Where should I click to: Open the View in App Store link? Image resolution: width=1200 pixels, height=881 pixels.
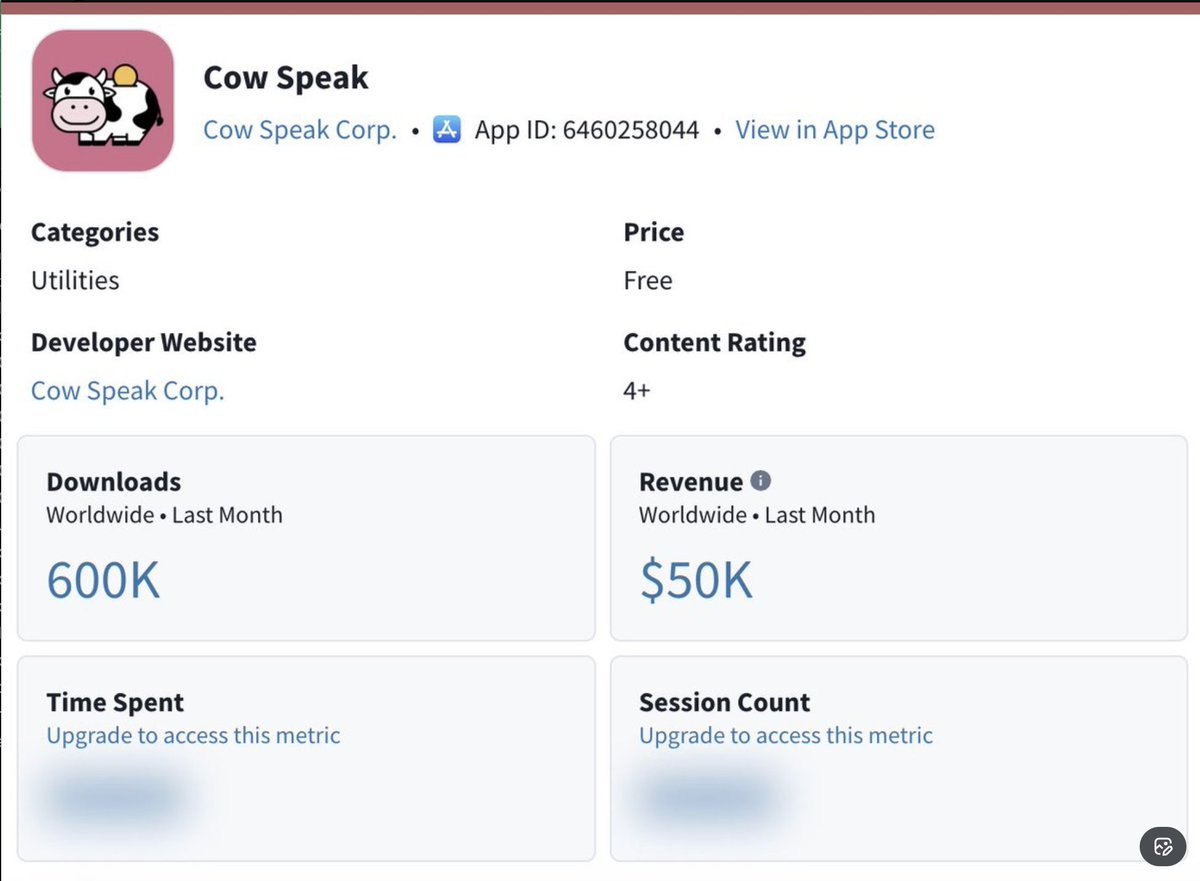click(x=835, y=130)
